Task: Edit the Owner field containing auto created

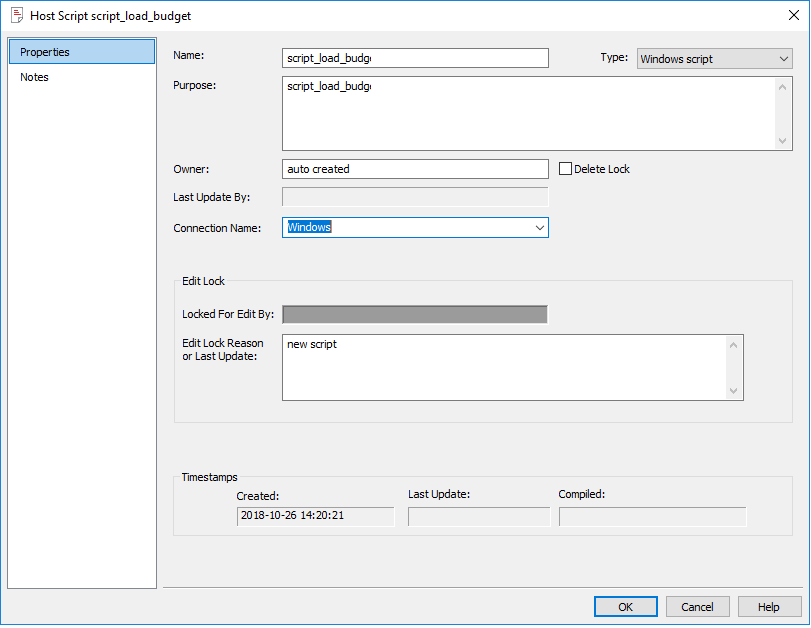Action: (x=415, y=169)
